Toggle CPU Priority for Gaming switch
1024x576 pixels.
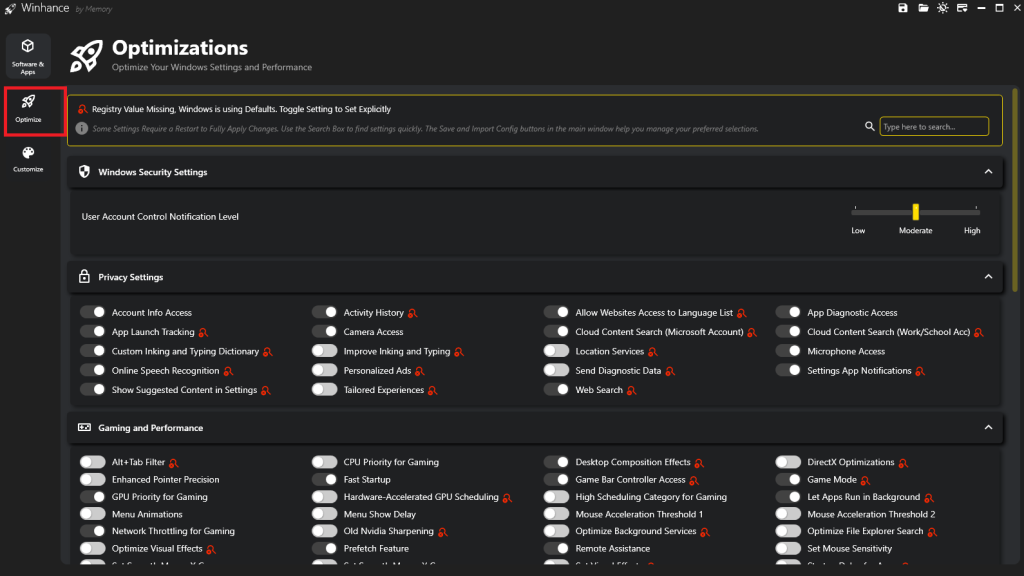[325, 462]
